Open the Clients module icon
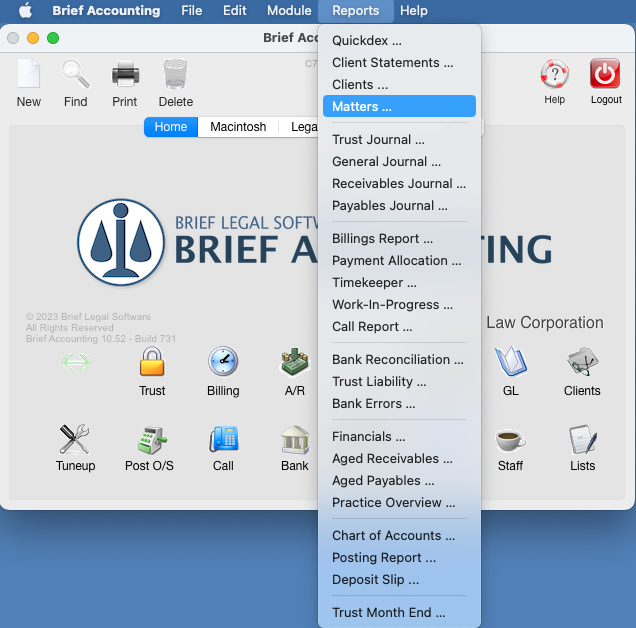636x628 pixels. 582,361
